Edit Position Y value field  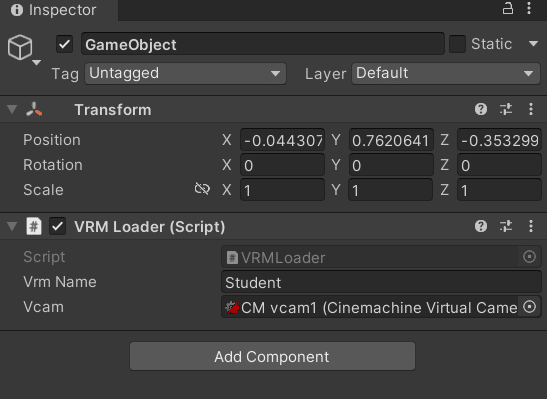point(391,140)
